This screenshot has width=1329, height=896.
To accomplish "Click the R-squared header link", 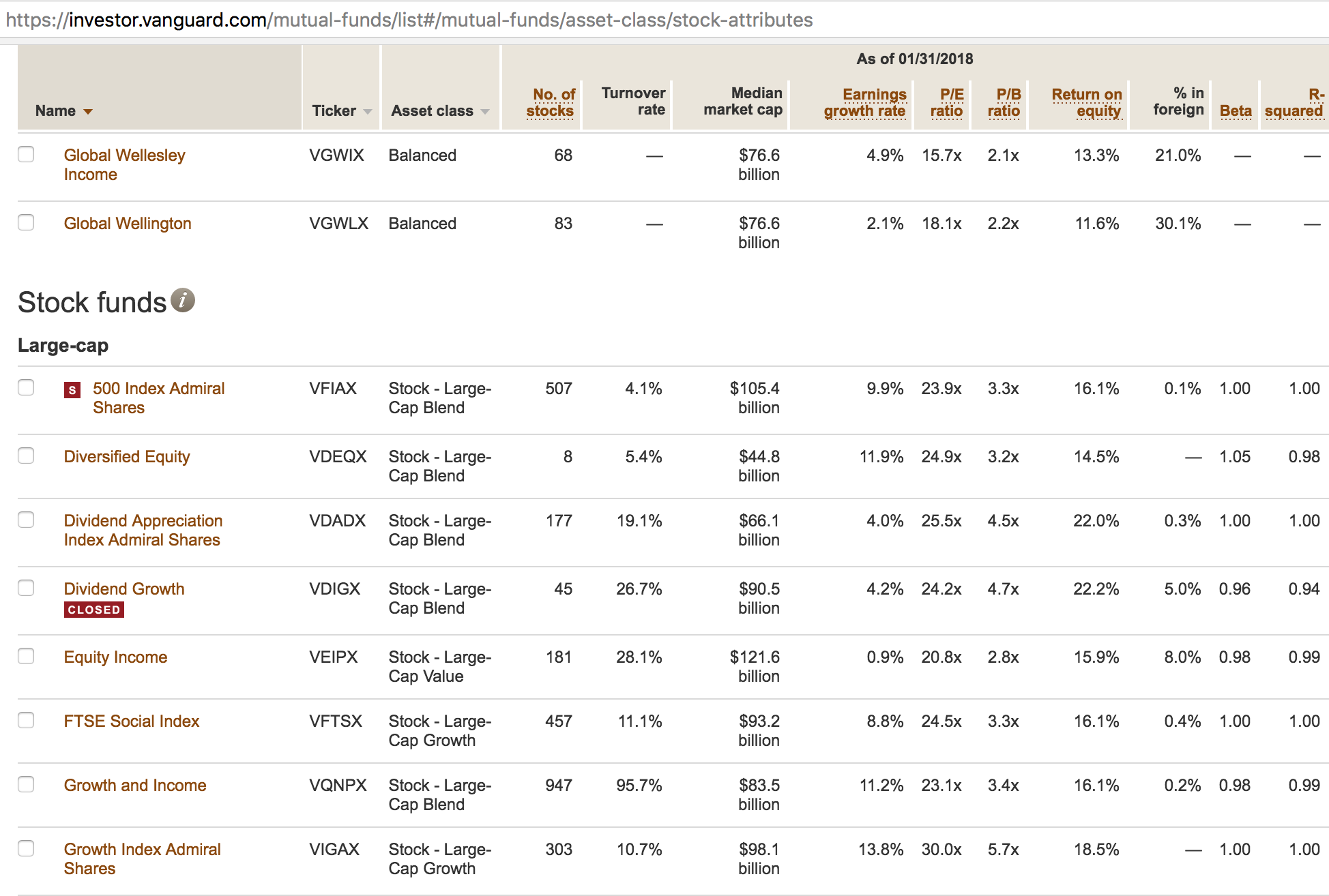I will pyautogui.click(x=1294, y=102).
